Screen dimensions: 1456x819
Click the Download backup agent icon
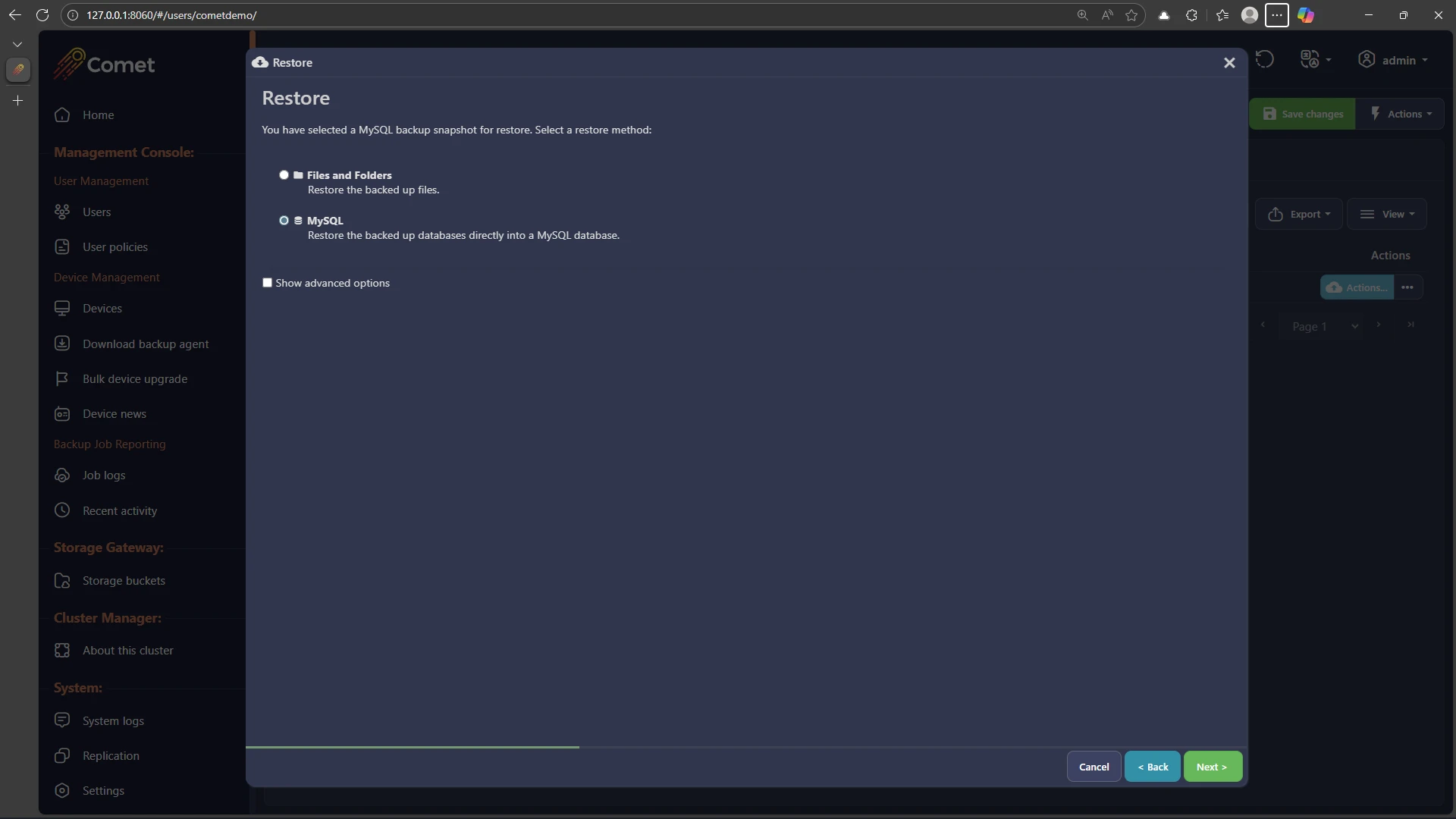click(62, 344)
